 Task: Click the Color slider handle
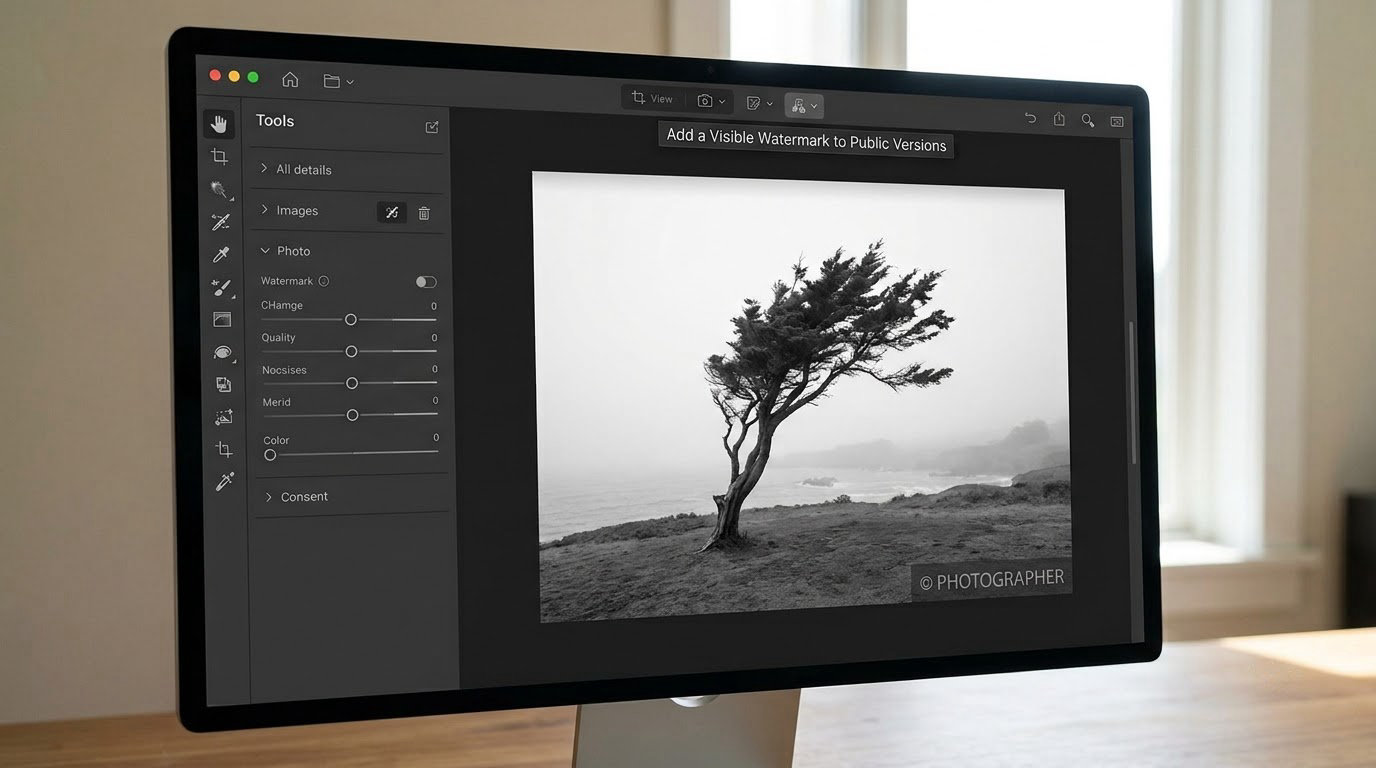coord(270,455)
